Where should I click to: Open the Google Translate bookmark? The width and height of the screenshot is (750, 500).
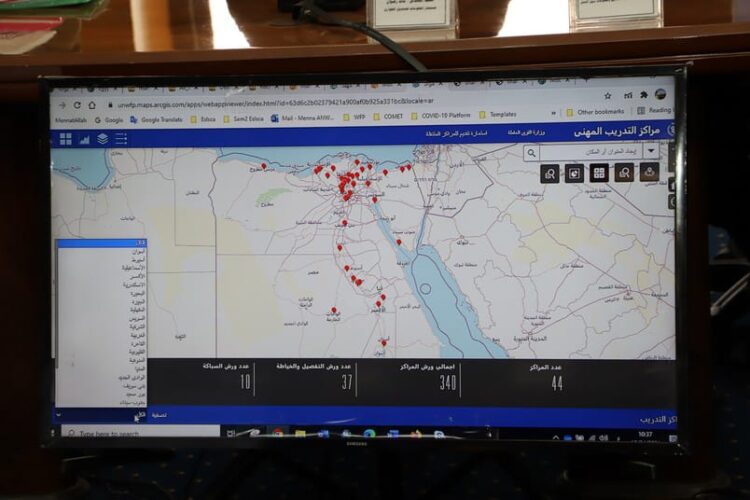[158, 118]
